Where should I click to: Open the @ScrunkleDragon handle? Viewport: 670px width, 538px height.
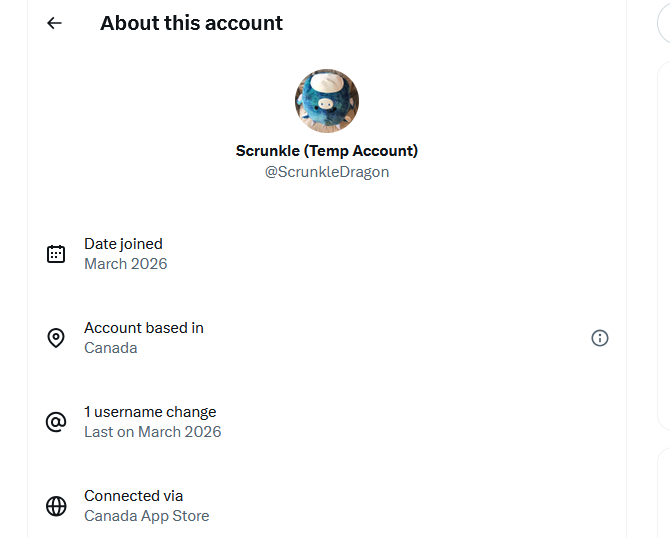(327, 172)
